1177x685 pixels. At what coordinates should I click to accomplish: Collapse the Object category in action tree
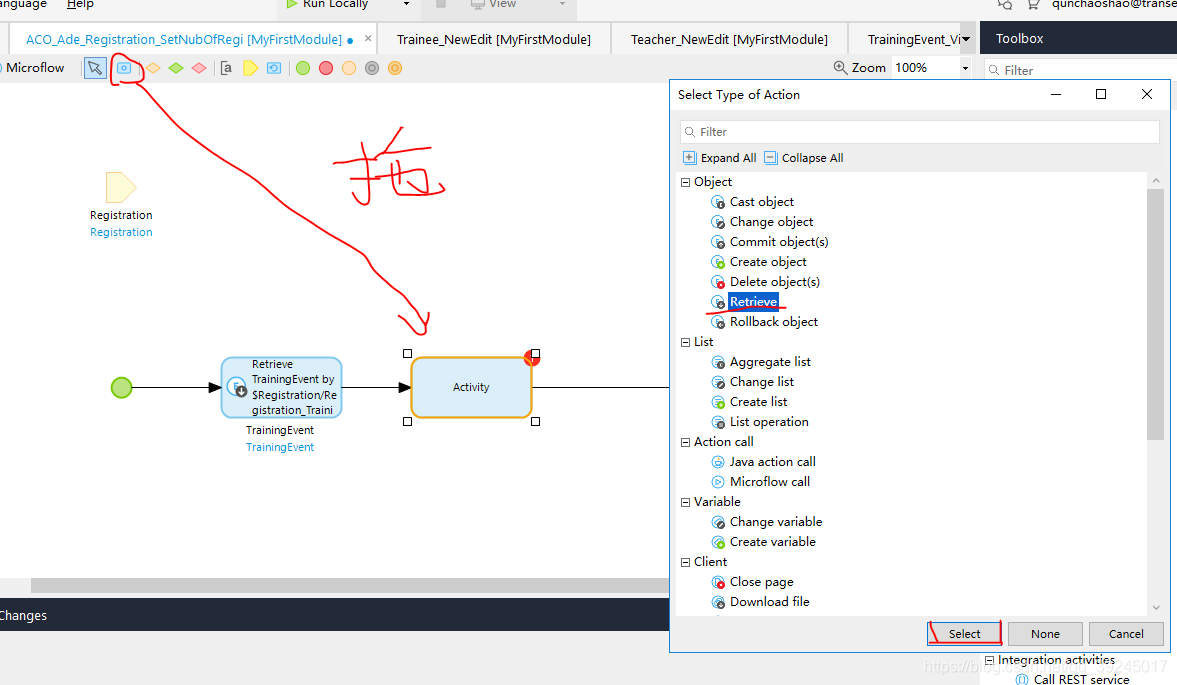point(685,182)
